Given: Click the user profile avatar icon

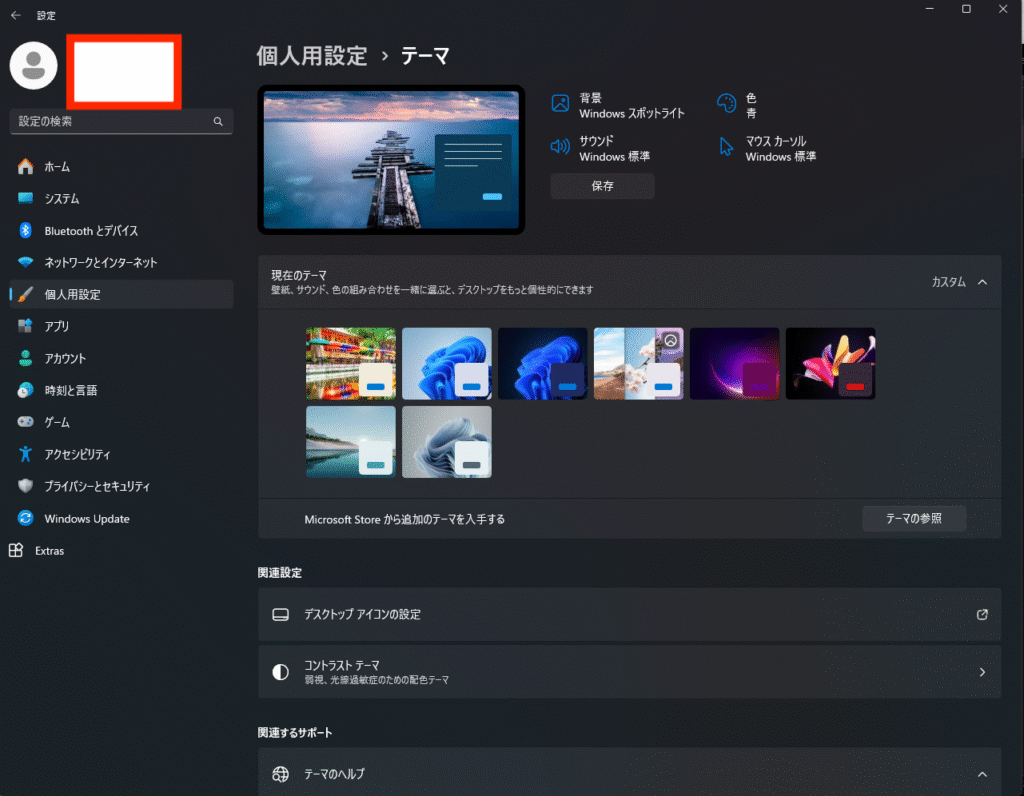Looking at the screenshot, I should click(33, 66).
